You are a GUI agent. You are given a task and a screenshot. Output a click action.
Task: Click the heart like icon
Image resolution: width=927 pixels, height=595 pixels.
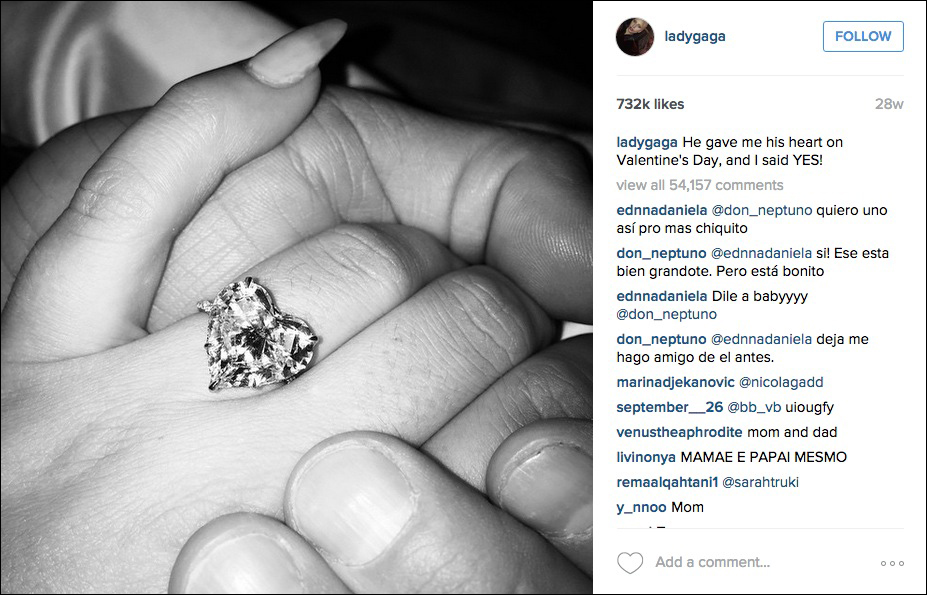point(630,562)
